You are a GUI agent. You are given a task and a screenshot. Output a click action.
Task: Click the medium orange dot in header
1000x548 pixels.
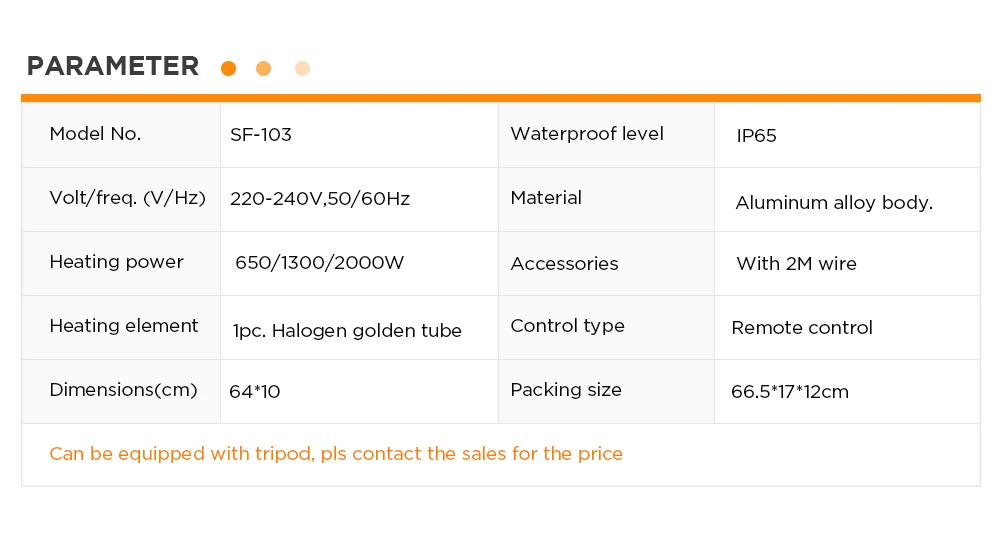coord(264,69)
